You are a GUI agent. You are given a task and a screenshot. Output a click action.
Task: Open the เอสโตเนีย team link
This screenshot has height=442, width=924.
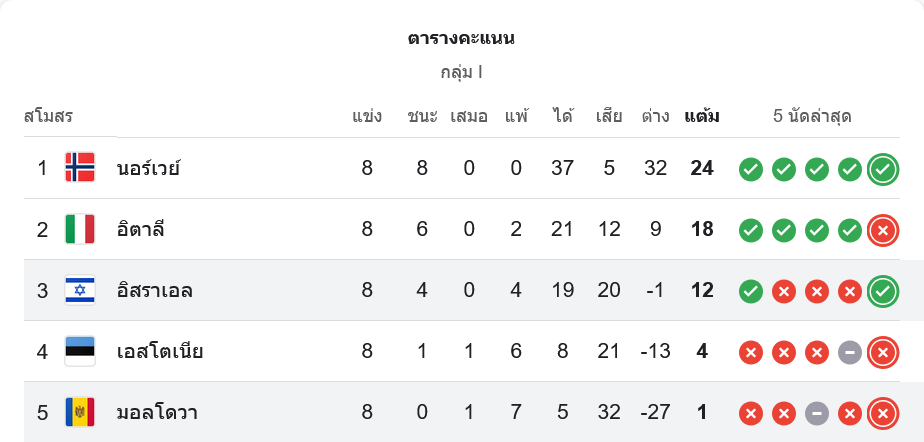point(160,352)
